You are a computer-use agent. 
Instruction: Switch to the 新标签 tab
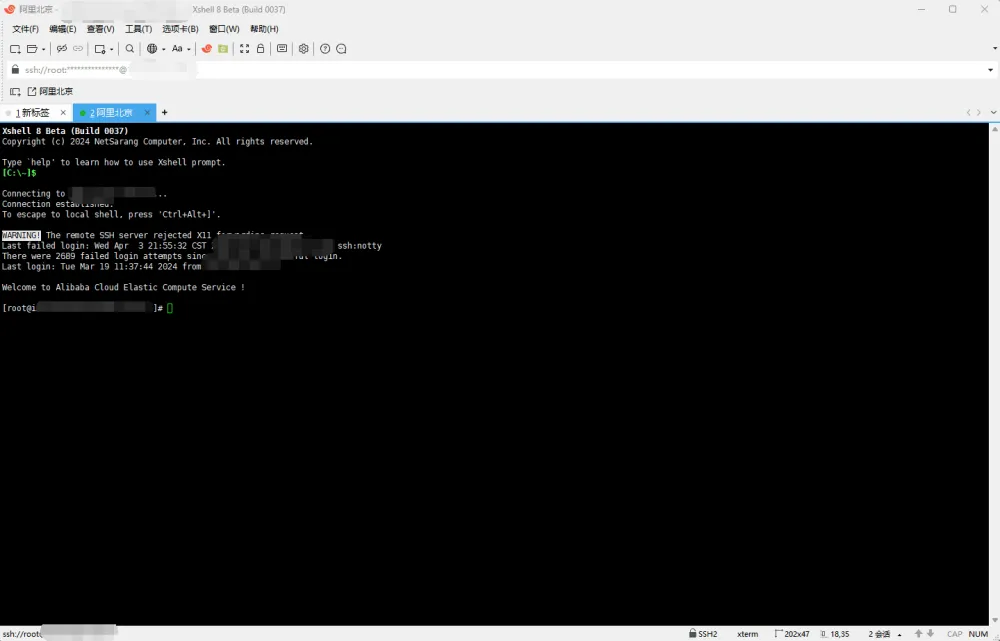coord(35,112)
